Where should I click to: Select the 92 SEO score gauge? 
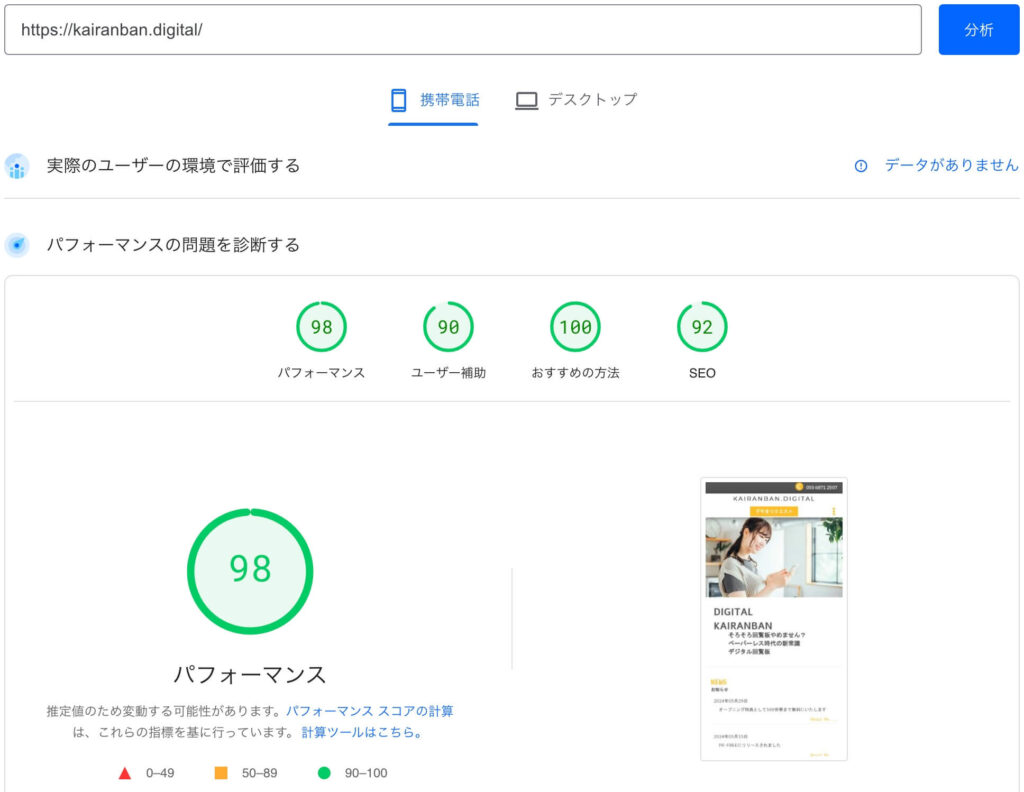click(x=702, y=327)
